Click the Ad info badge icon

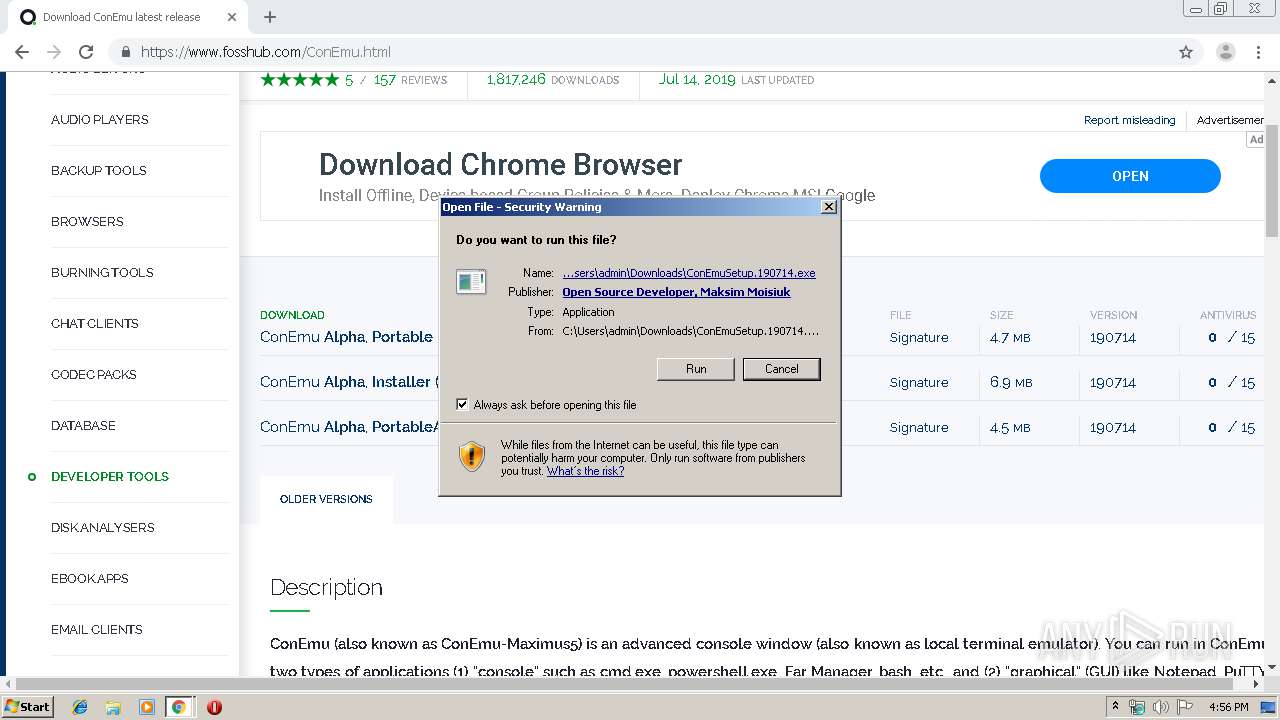click(1256, 140)
